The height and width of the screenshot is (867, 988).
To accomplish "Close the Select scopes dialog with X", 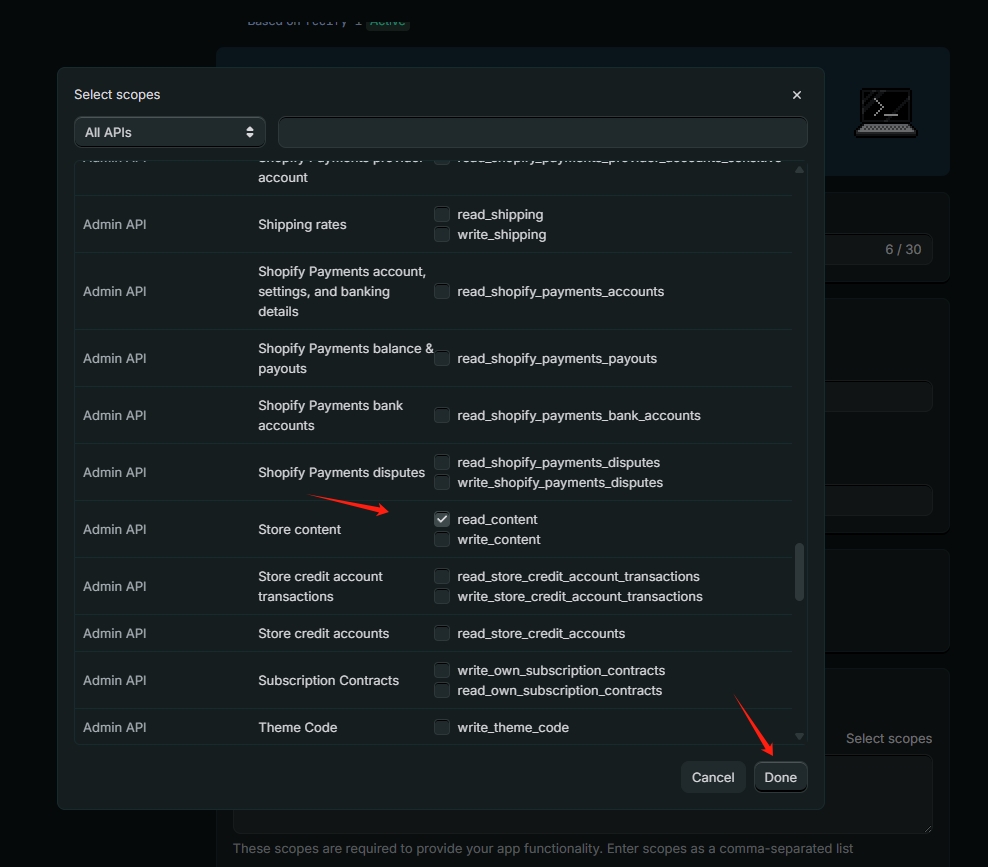I will (x=797, y=95).
